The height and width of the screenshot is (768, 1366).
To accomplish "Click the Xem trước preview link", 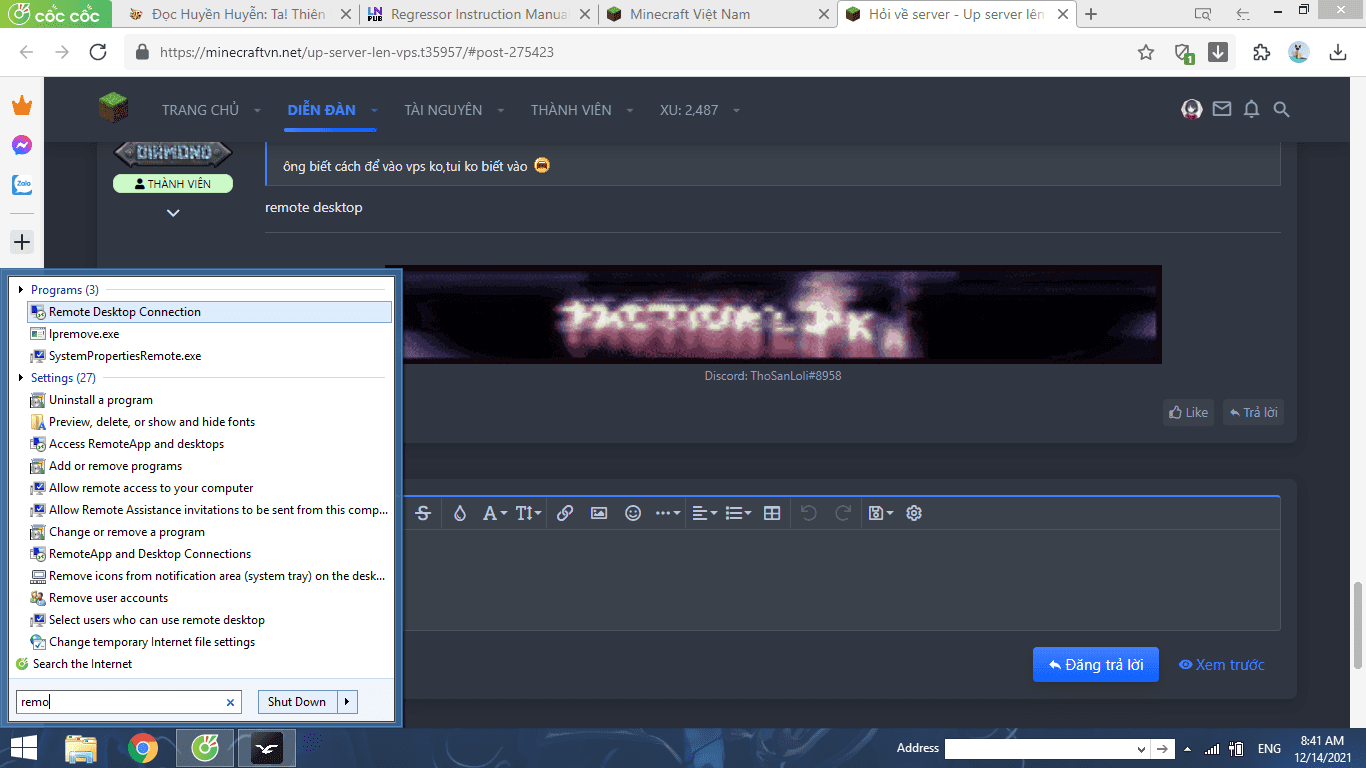I will pyautogui.click(x=1221, y=665).
